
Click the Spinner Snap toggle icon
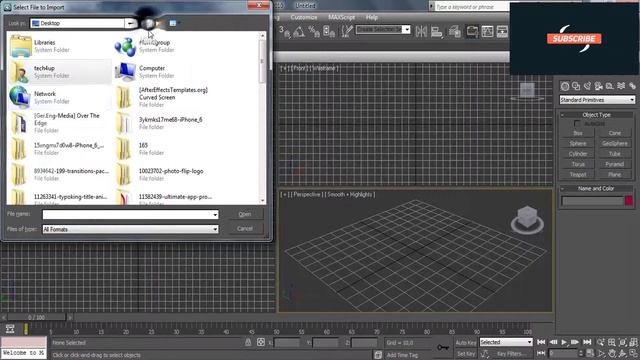pyautogui.click(x=329, y=31)
